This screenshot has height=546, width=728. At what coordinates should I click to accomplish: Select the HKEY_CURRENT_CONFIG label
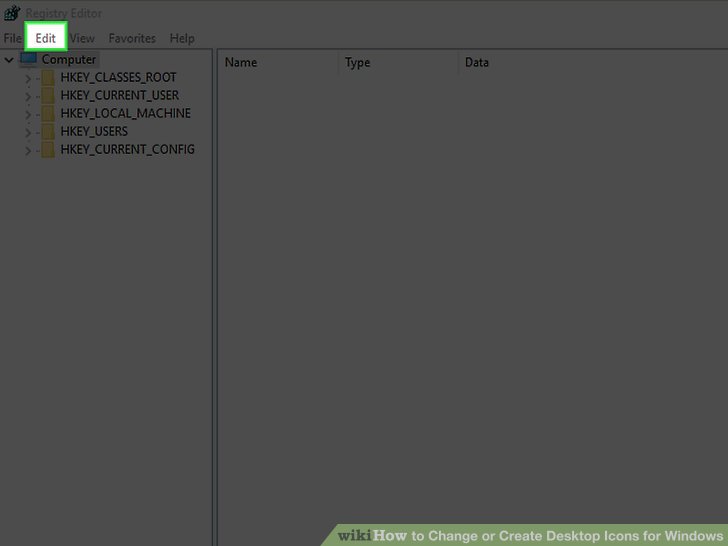128,150
